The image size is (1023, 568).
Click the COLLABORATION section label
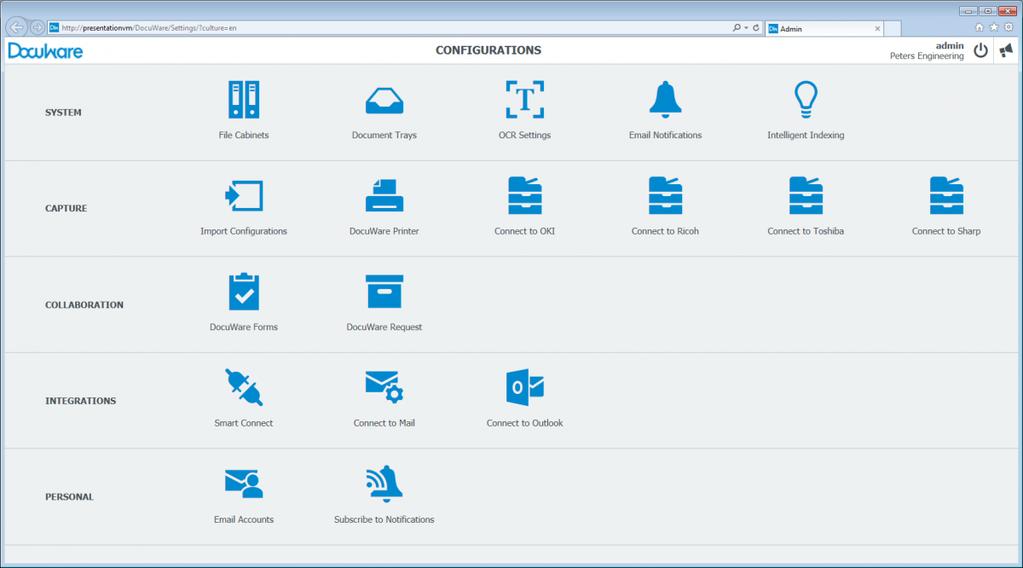[x=84, y=305]
